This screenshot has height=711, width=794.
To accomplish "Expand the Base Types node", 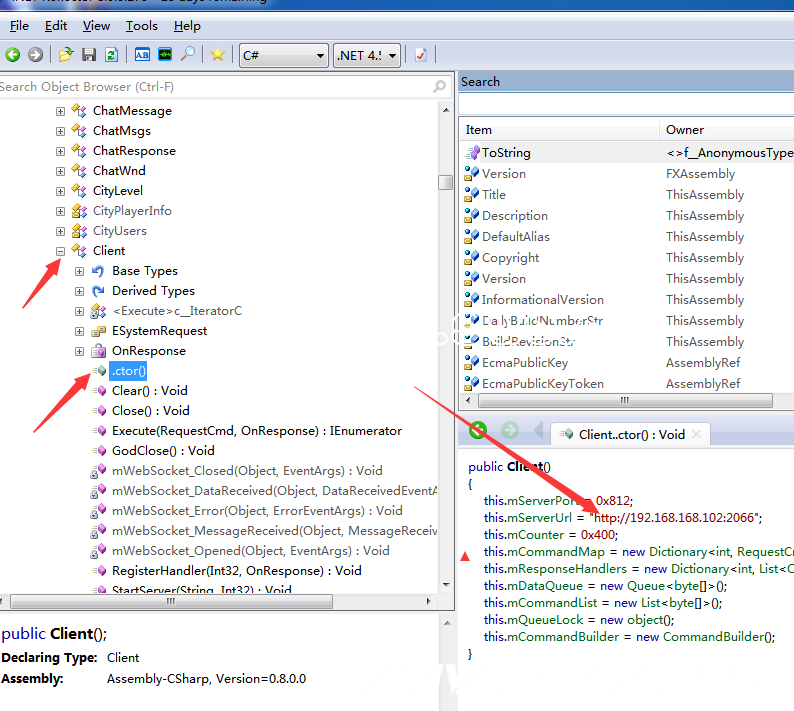I will 80,271.
